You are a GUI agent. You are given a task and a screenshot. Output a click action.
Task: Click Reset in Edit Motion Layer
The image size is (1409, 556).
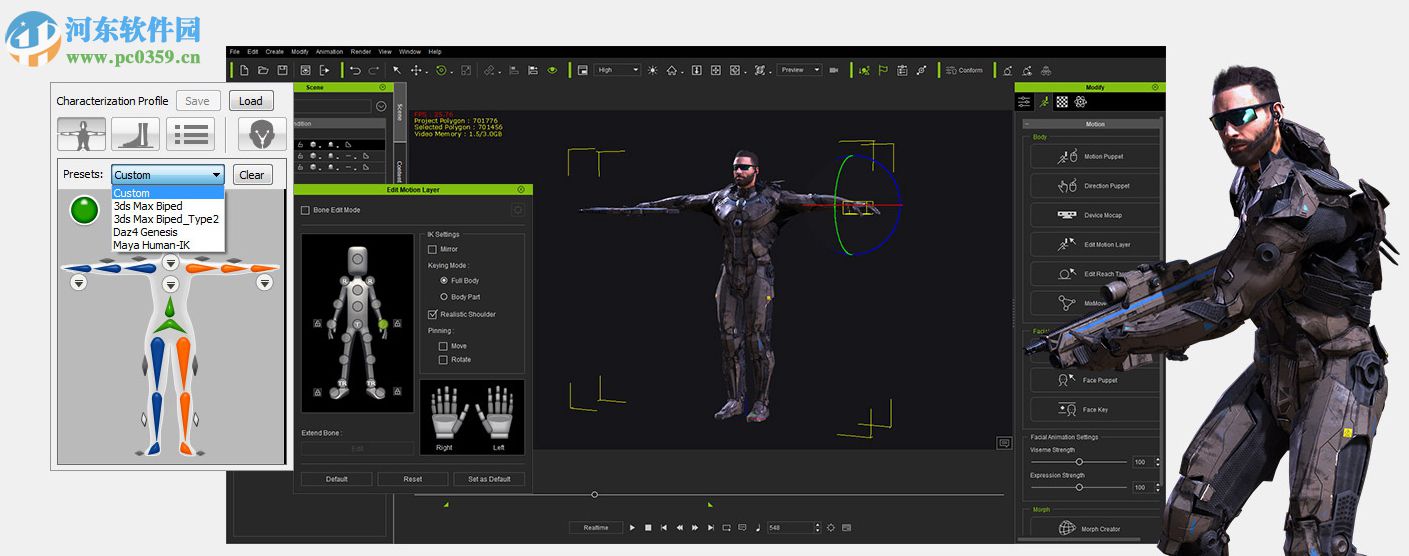(413, 479)
